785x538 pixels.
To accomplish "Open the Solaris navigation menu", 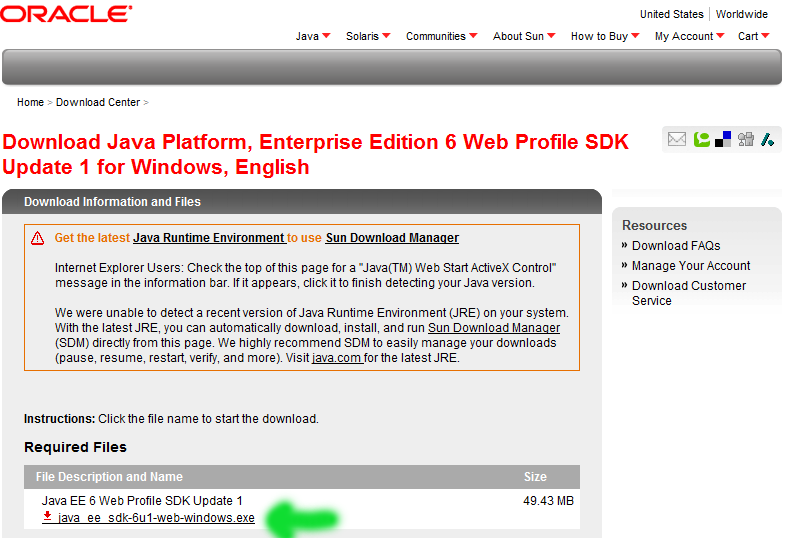I will (362, 36).
